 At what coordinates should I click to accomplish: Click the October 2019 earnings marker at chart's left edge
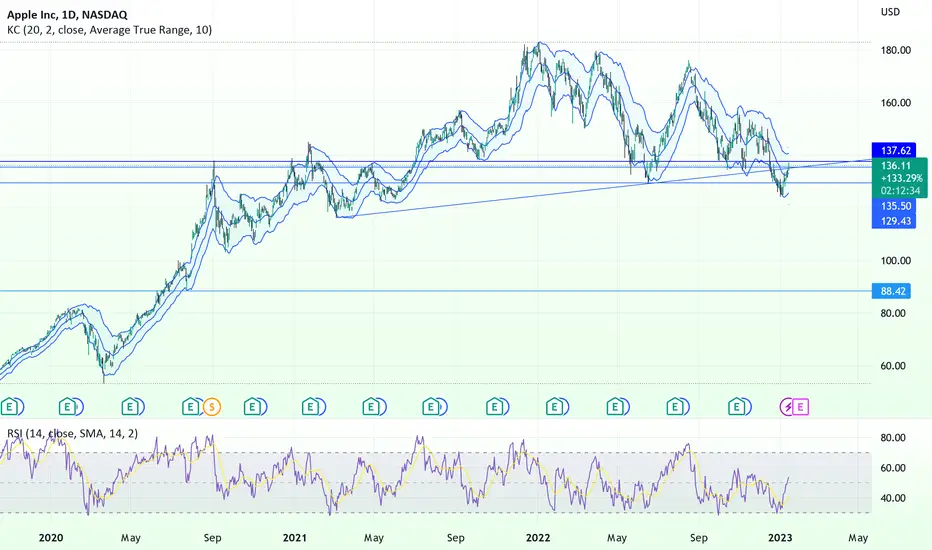(10, 407)
